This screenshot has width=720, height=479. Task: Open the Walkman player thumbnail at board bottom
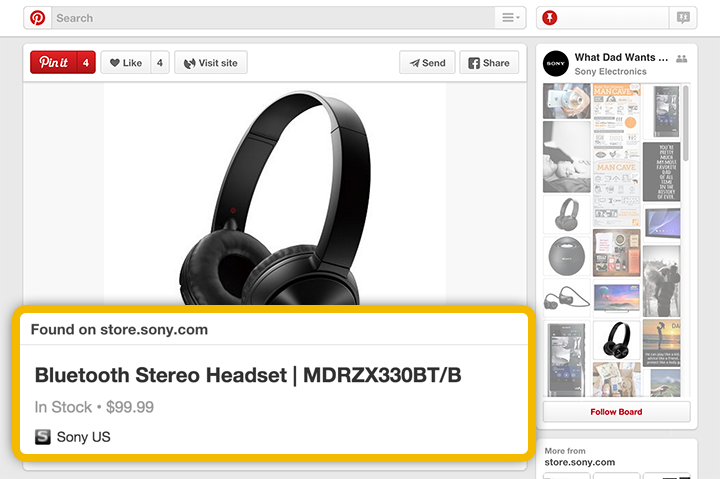point(567,359)
